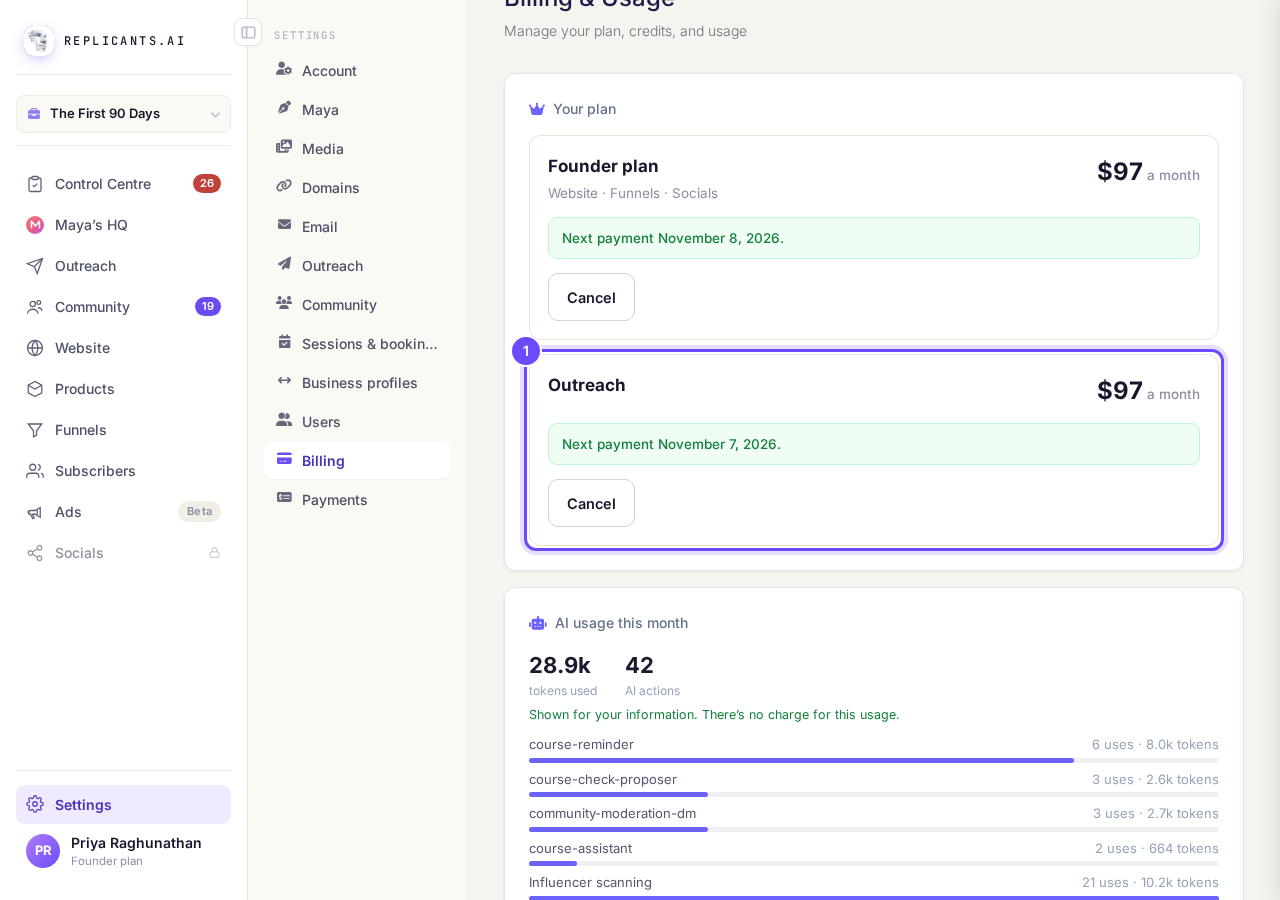Click the Outreach paper-plane icon in main sidebar

(x=35, y=266)
